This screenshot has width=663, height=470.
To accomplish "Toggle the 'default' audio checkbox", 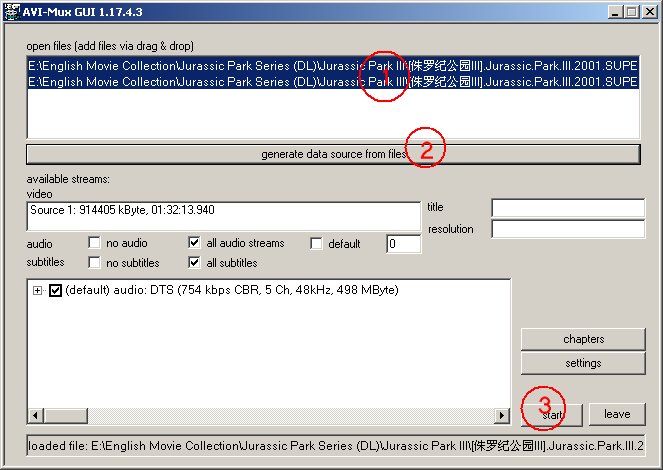I will click(x=316, y=243).
